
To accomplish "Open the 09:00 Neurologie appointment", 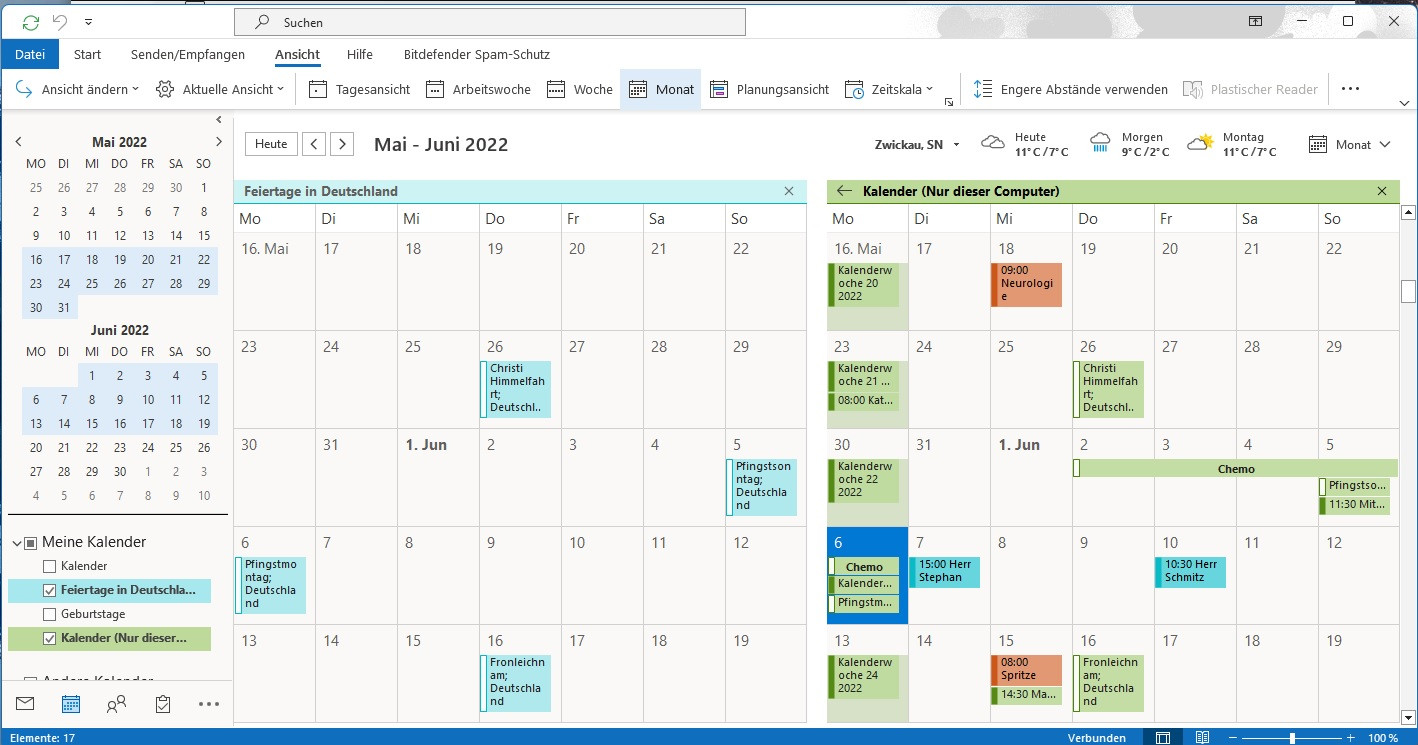I will tap(1026, 284).
